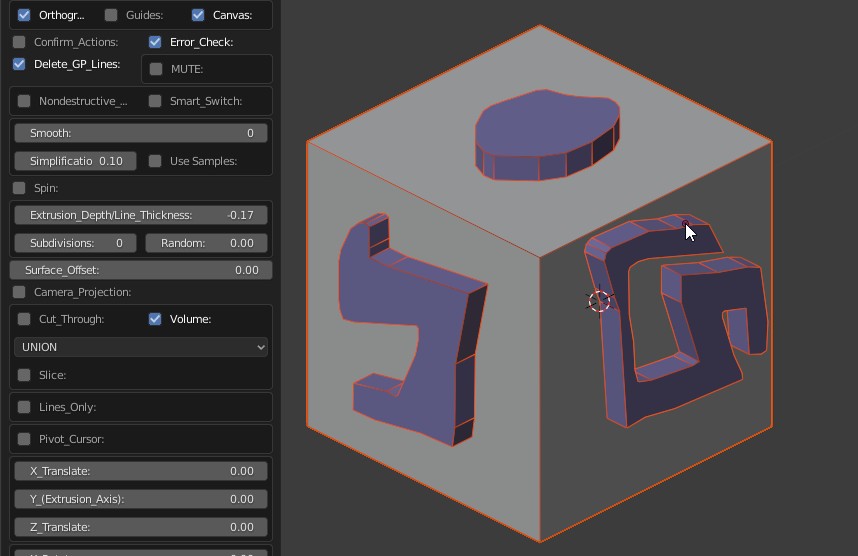Click the Subdivisions value field
858x556 pixels.
tap(76, 243)
